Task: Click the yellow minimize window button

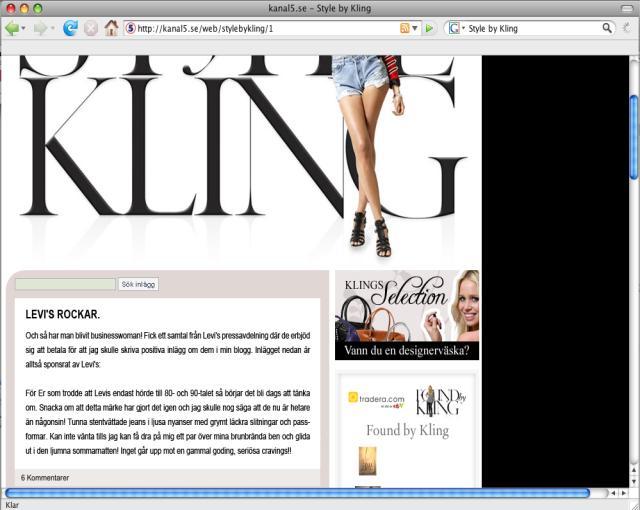Action: 24,8
